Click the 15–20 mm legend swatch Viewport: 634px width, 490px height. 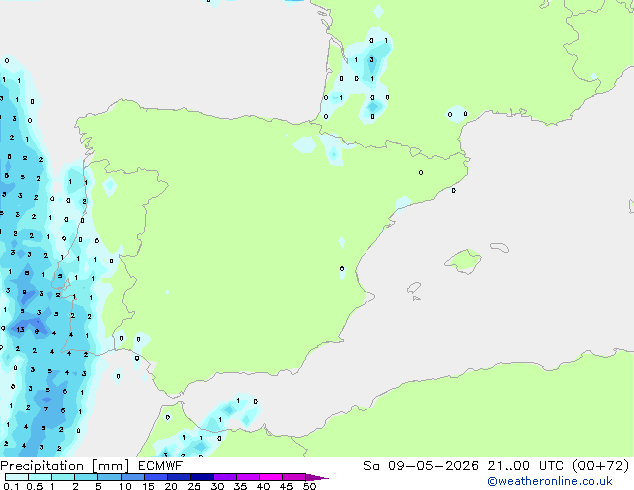coord(155,477)
